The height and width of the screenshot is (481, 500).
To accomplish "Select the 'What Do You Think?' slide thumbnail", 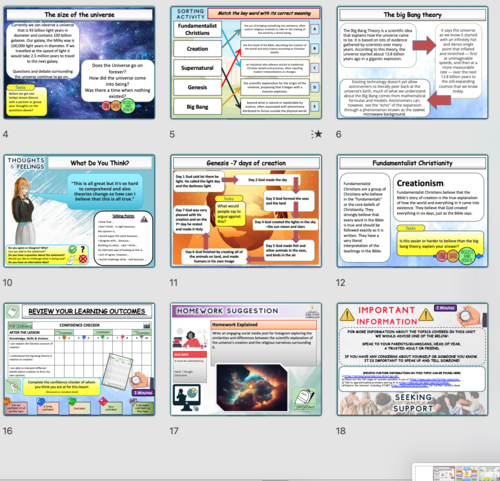I will coord(79,211).
